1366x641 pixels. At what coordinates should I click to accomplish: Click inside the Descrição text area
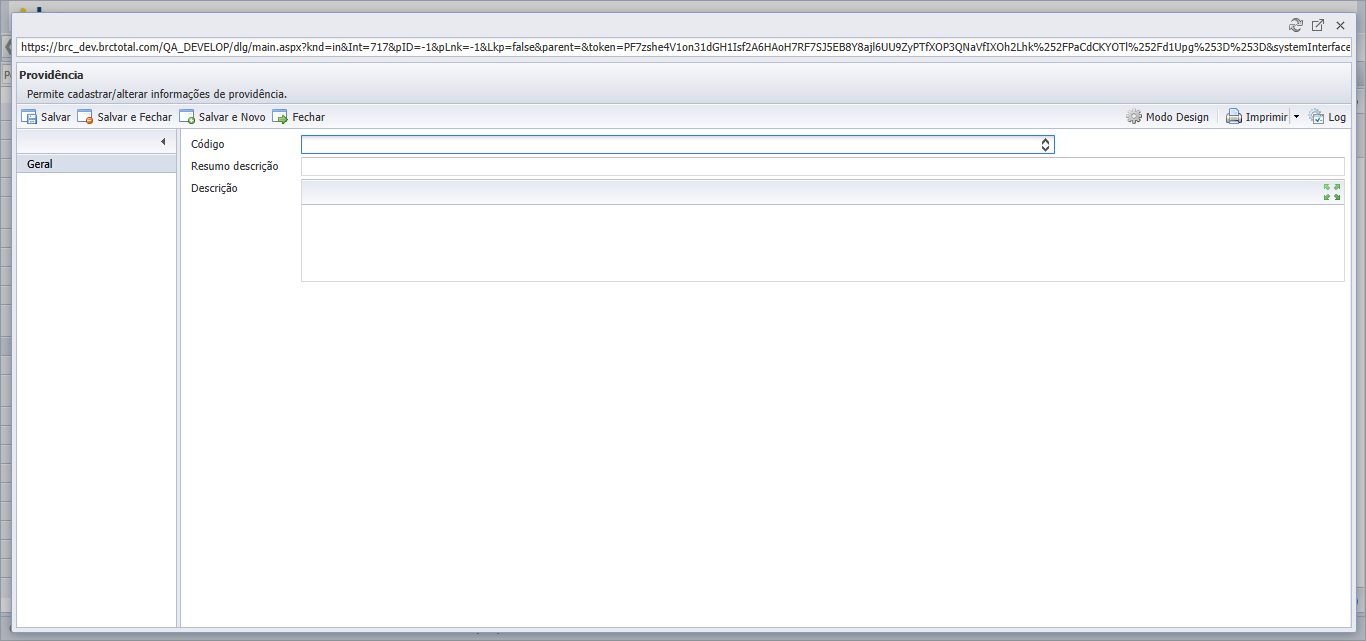[x=823, y=243]
